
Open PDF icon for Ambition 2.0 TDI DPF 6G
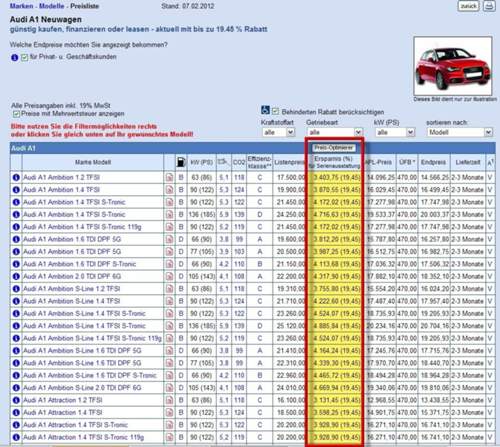click(170, 276)
